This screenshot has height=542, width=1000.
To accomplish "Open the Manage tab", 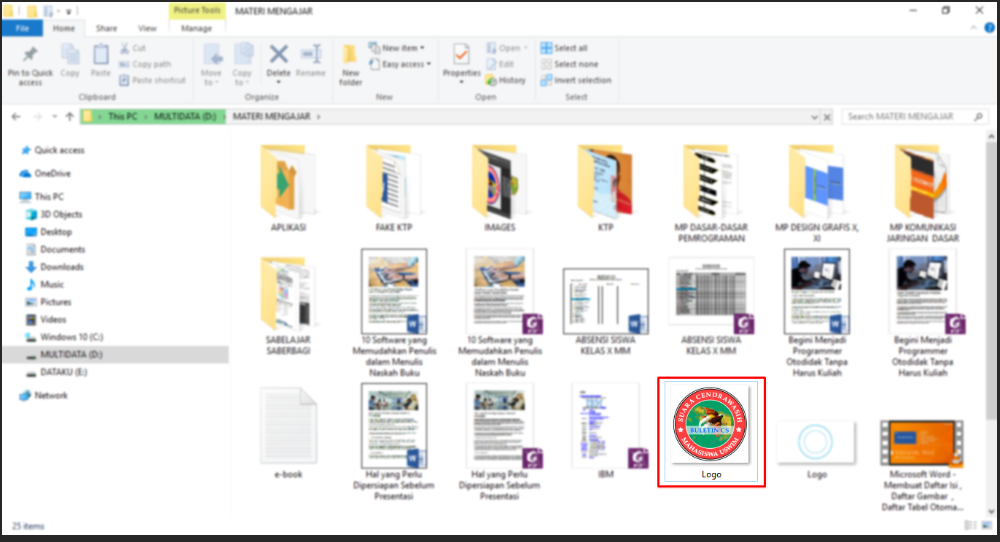I will pos(196,28).
